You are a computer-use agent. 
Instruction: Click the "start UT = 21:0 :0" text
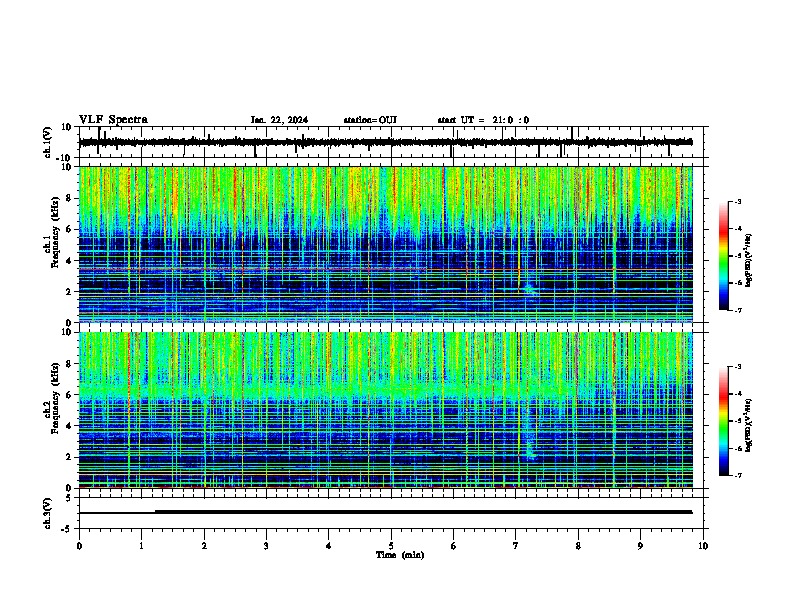coord(483,120)
